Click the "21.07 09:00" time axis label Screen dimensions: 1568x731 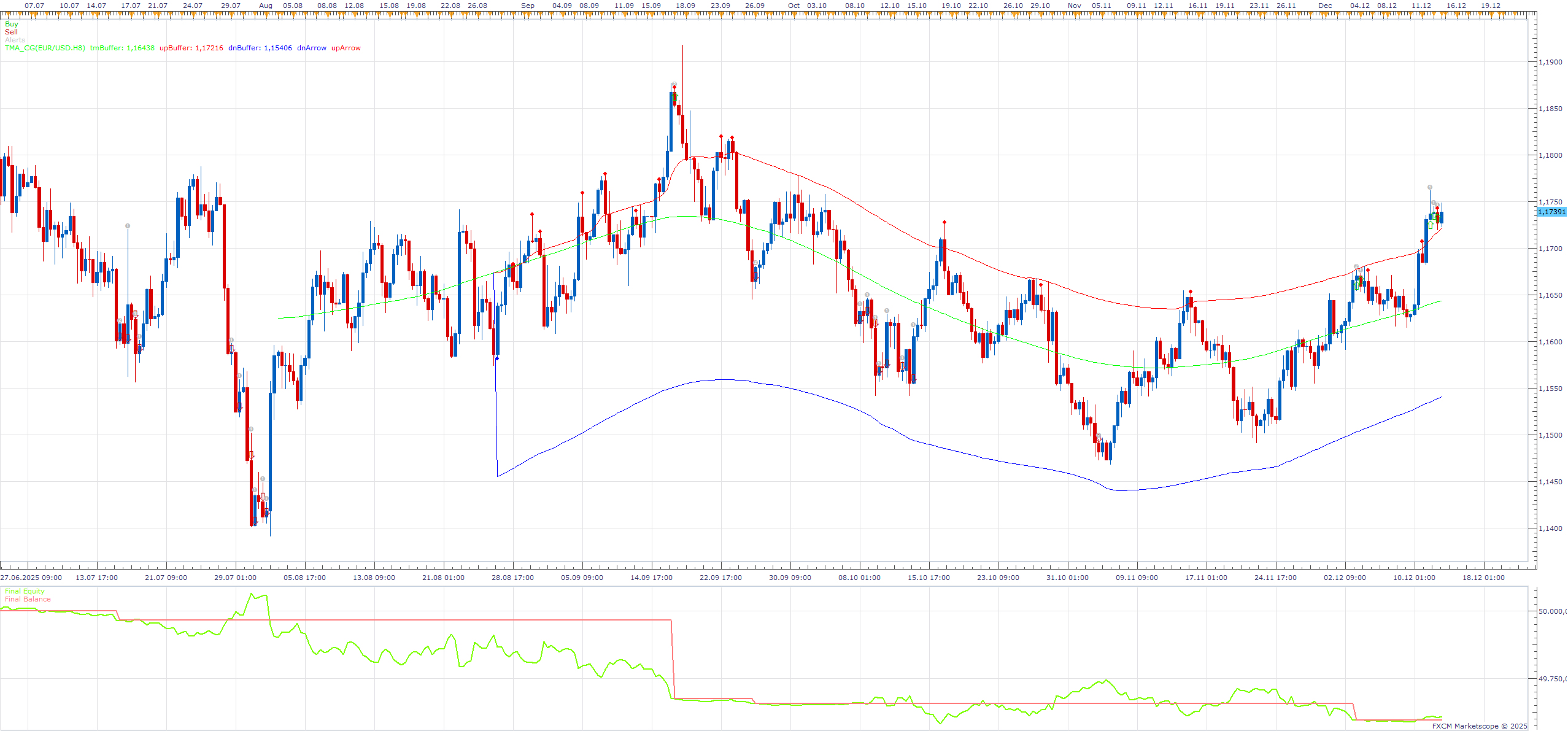(166, 578)
